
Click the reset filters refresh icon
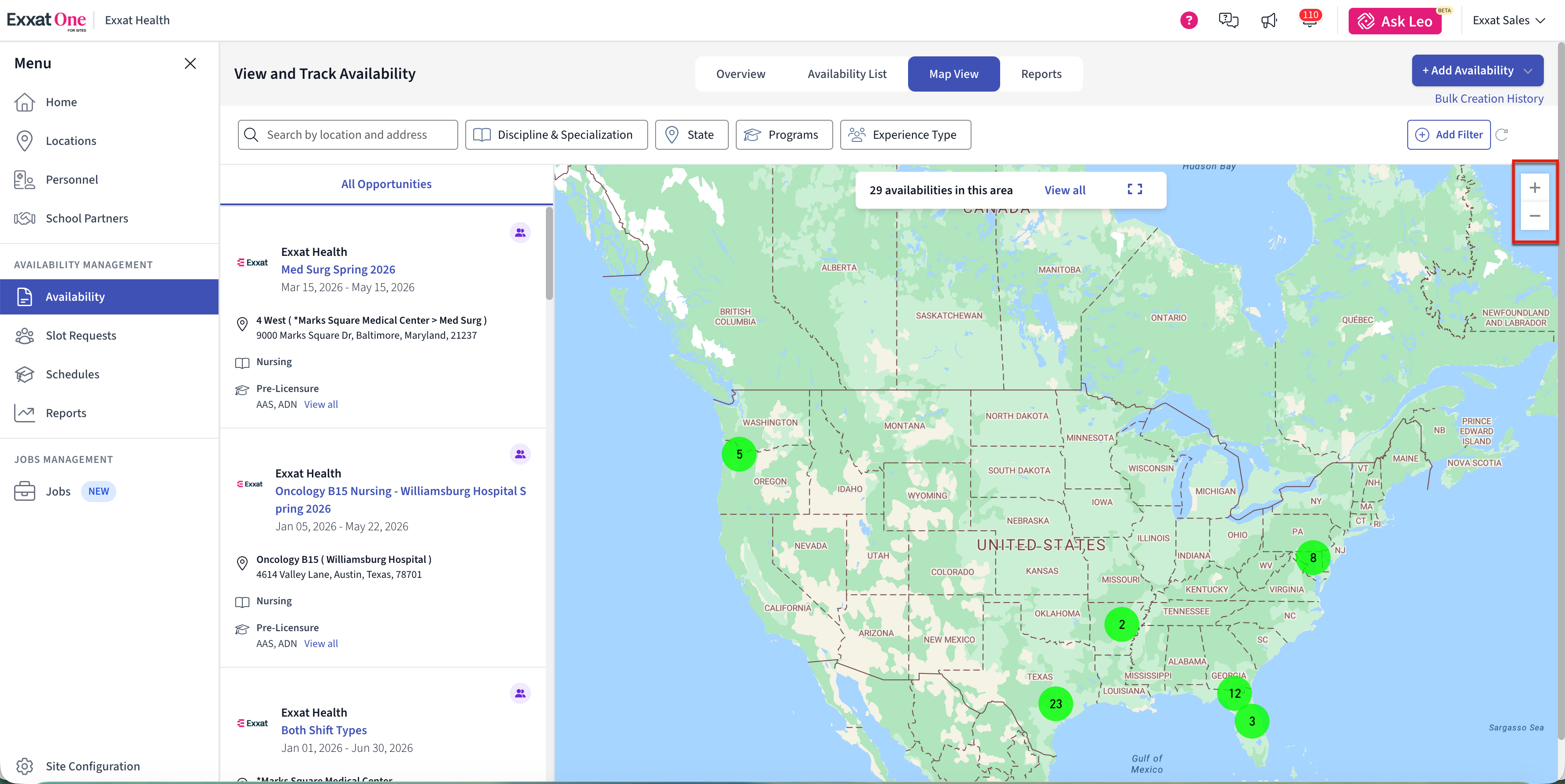click(x=1502, y=135)
